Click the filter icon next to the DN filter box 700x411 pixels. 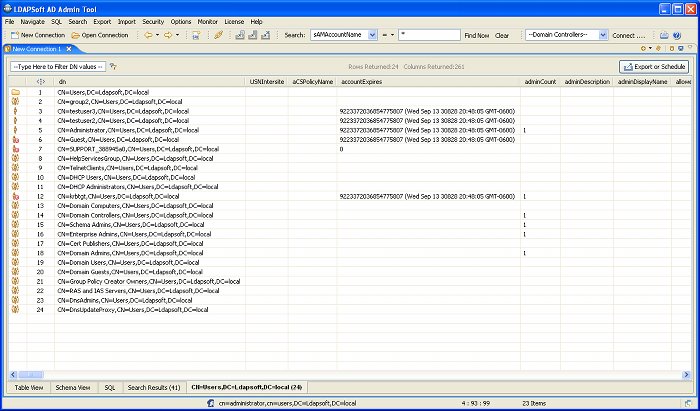pos(114,66)
